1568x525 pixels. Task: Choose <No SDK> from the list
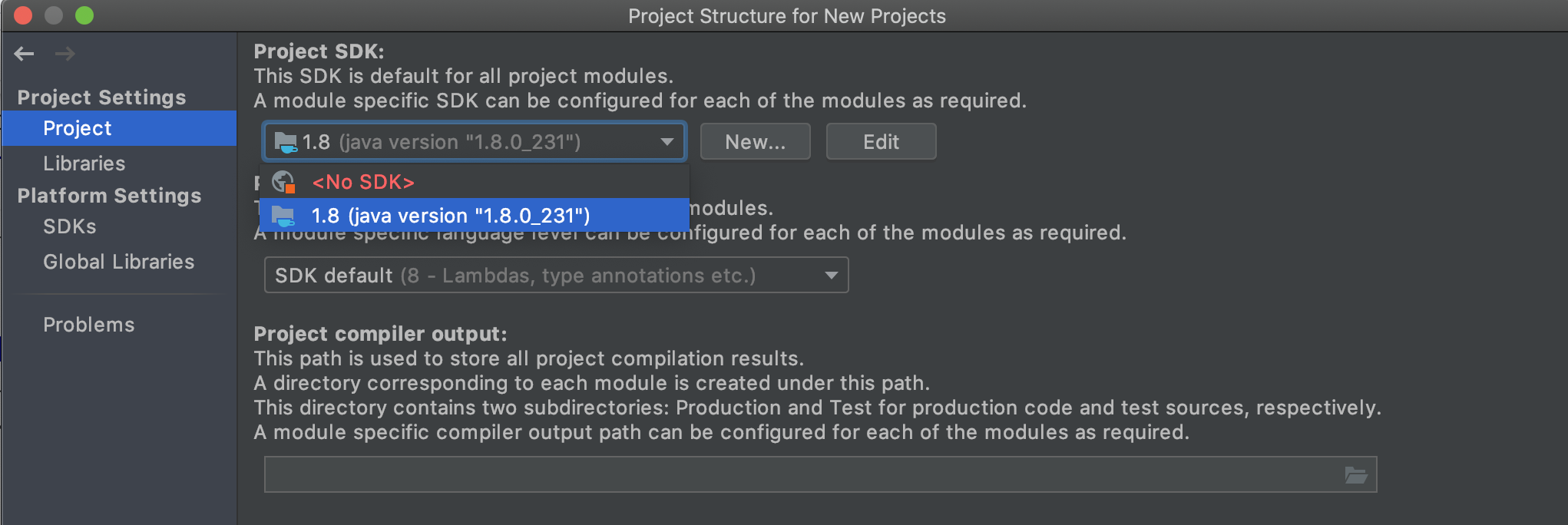363,182
